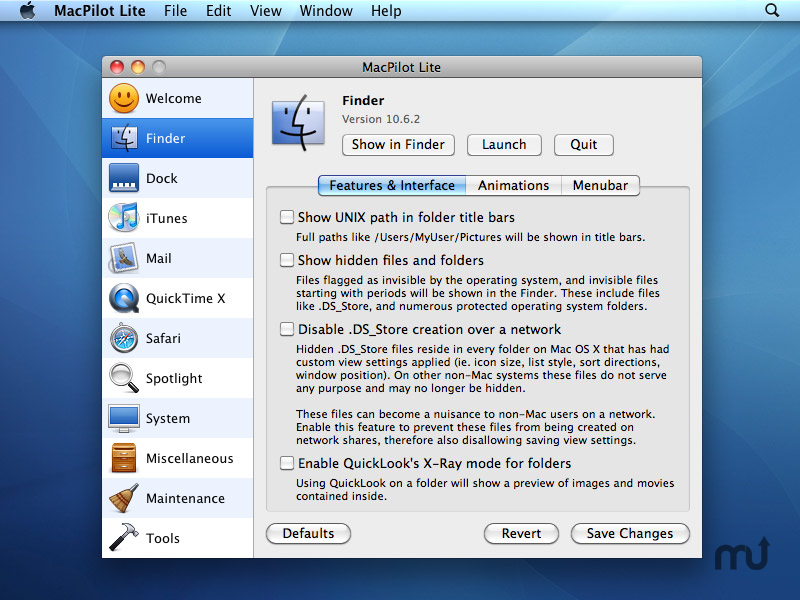Choose the iTunes CD icon
The image size is (800, 600).
(123, 218)
